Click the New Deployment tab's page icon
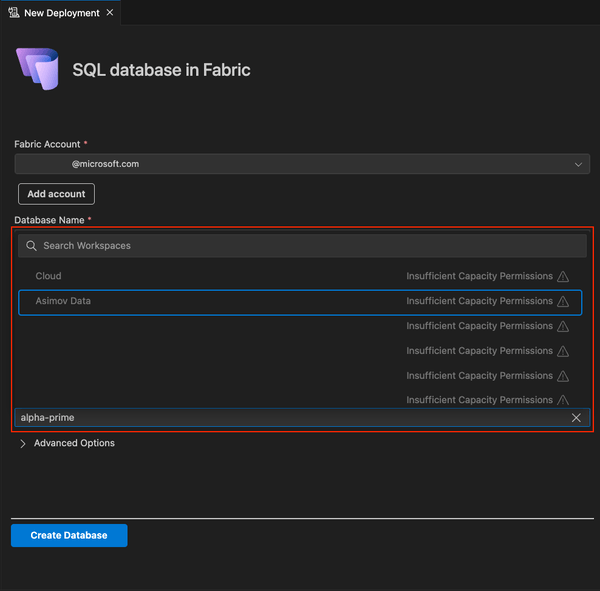This screenshot has width=600, height=591. (13, 13)
